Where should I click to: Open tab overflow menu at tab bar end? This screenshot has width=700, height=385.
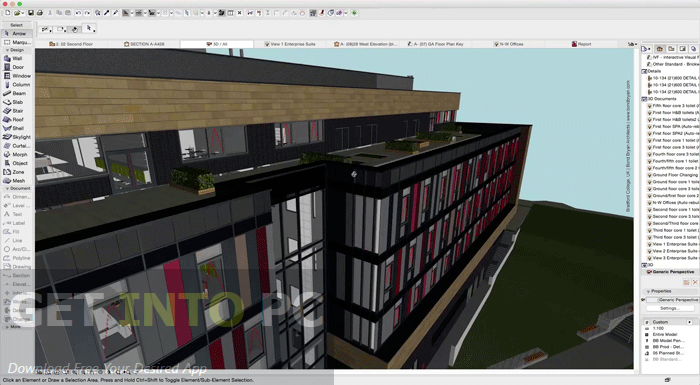[632, 44]
